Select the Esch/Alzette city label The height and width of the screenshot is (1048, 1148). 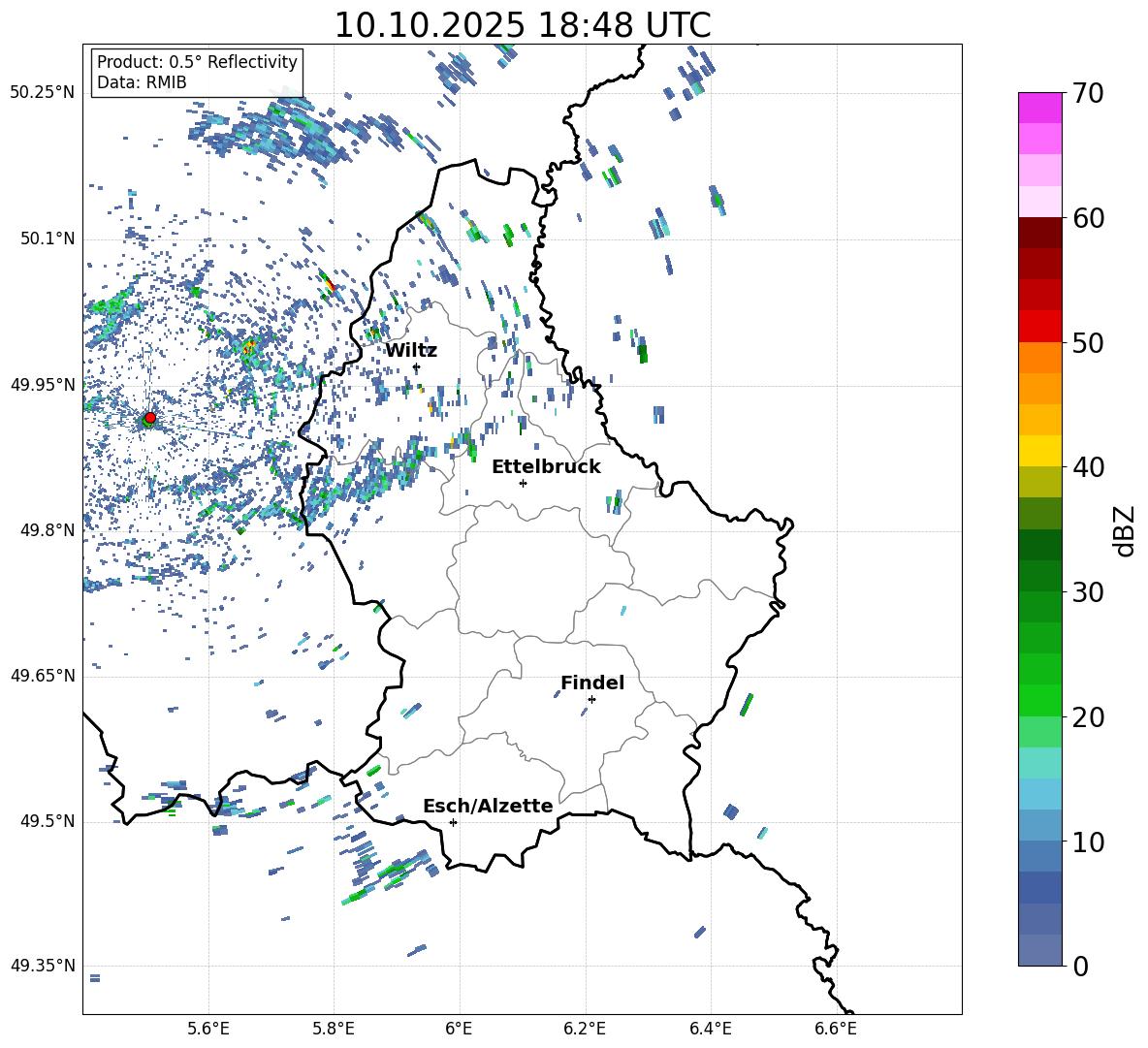(x=488, y=806)
